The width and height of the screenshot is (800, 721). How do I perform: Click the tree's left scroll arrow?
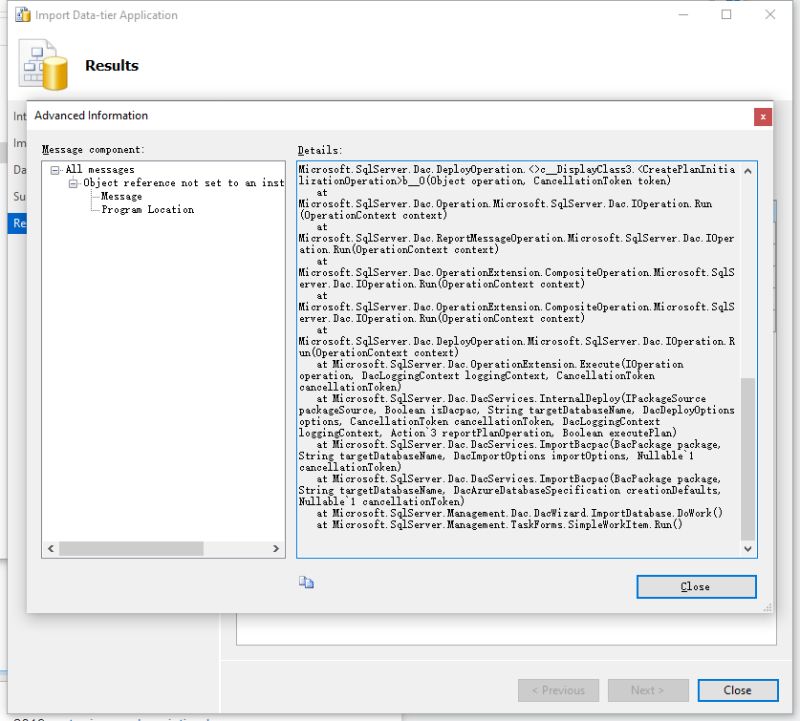(x=49, y=548)
